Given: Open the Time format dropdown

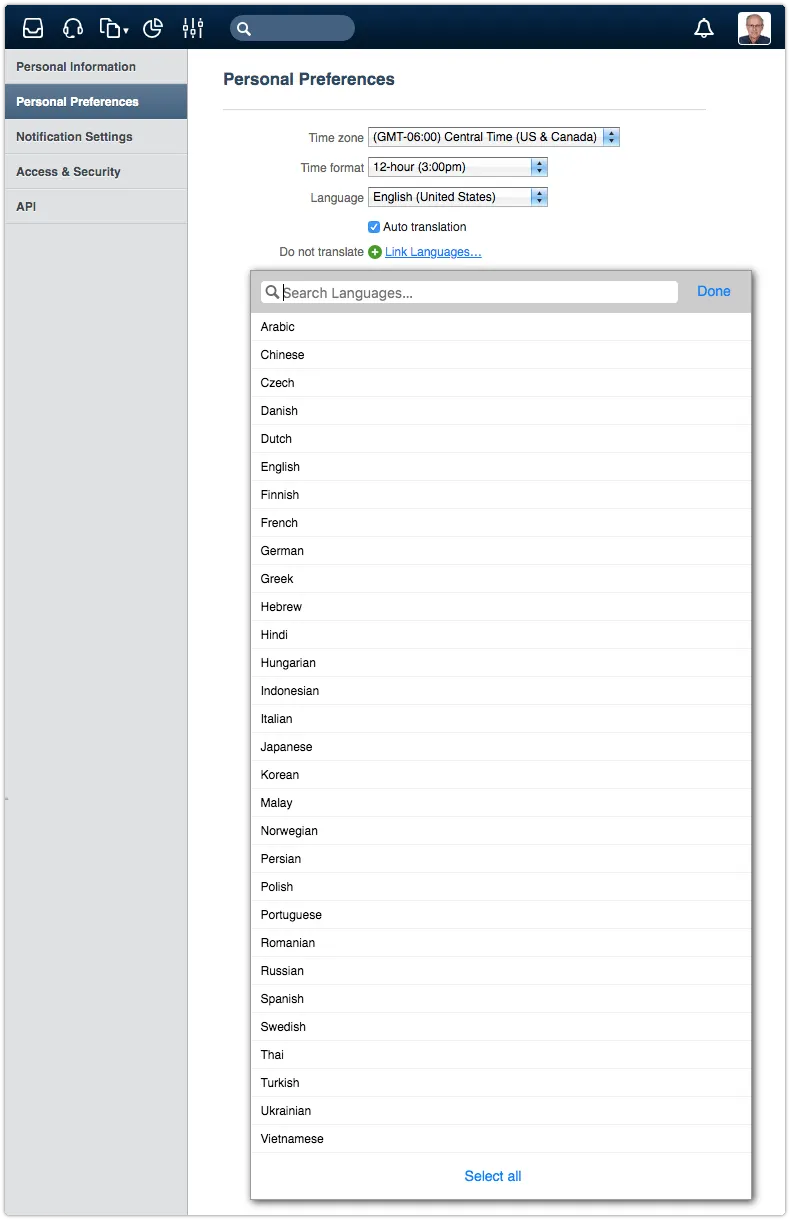Looking at the screenshot, I should (x=458, y=167).
